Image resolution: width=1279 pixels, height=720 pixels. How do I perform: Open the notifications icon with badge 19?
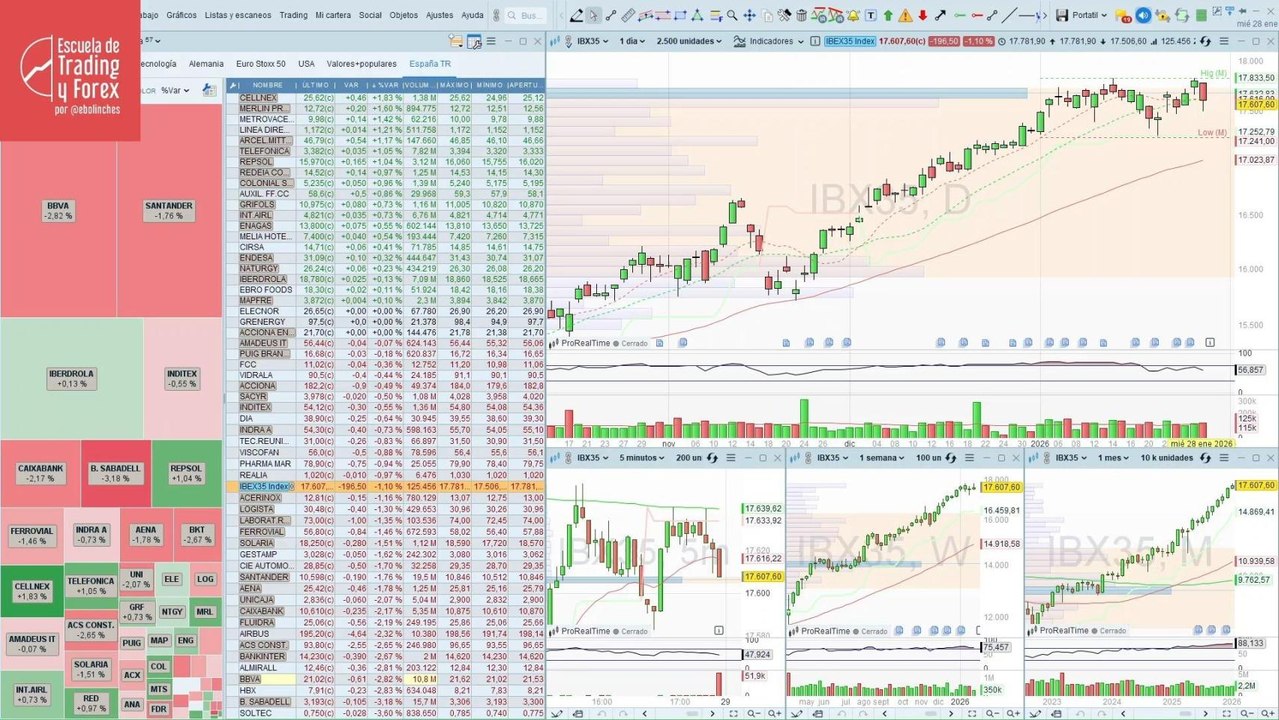pyautogui.click(x=1123, y=16)
